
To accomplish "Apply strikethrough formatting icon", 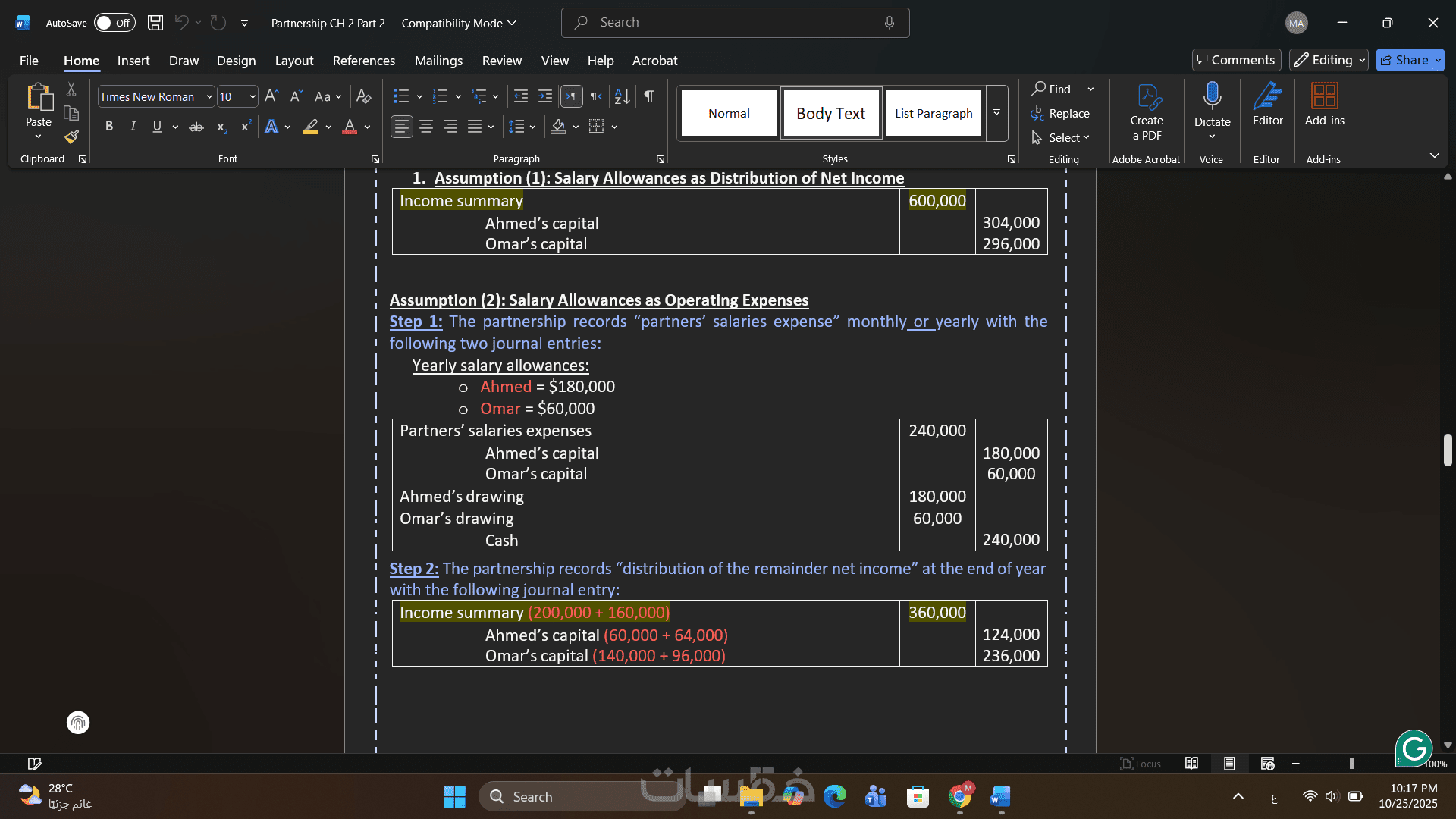I will click(x=196, y=127).
